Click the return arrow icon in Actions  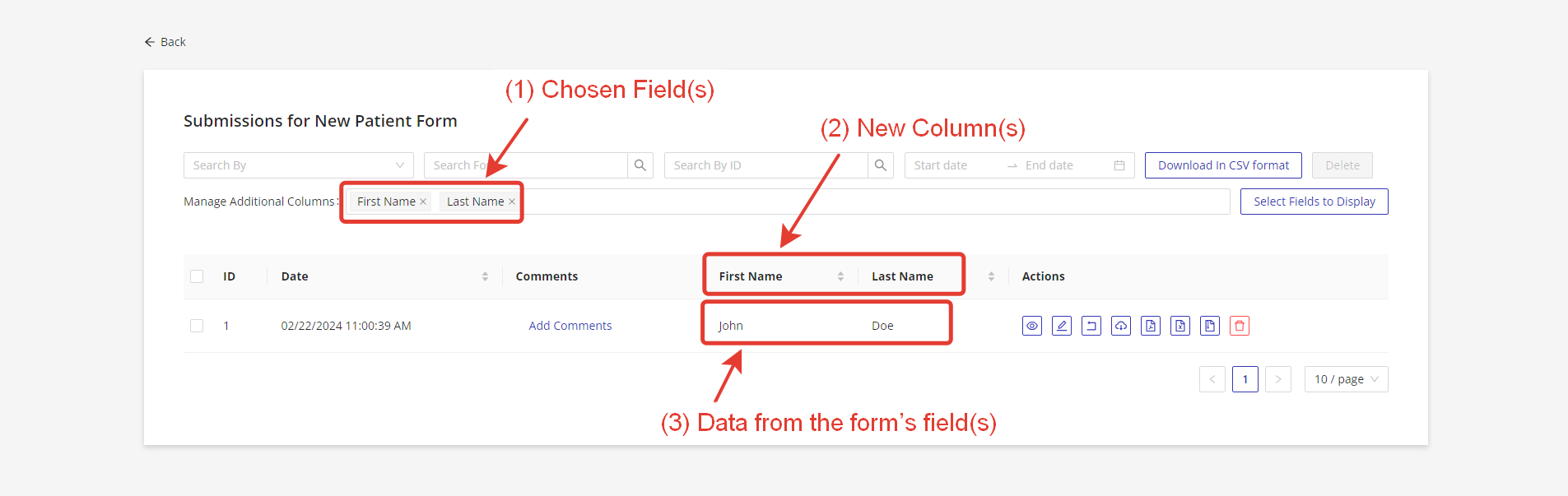(1091, 326)
